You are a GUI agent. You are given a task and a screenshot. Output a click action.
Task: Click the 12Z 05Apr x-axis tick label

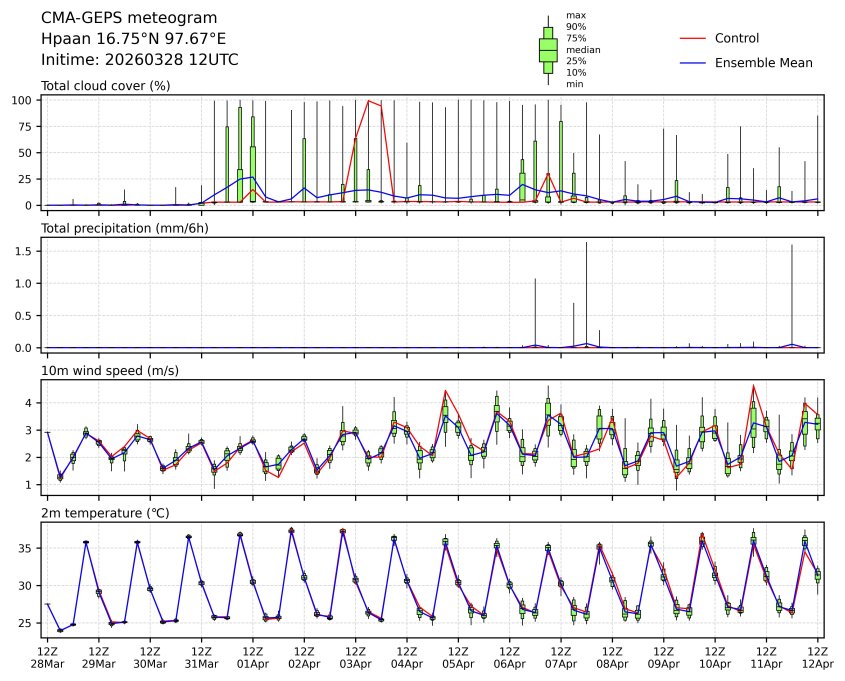(x=458, y=657)
